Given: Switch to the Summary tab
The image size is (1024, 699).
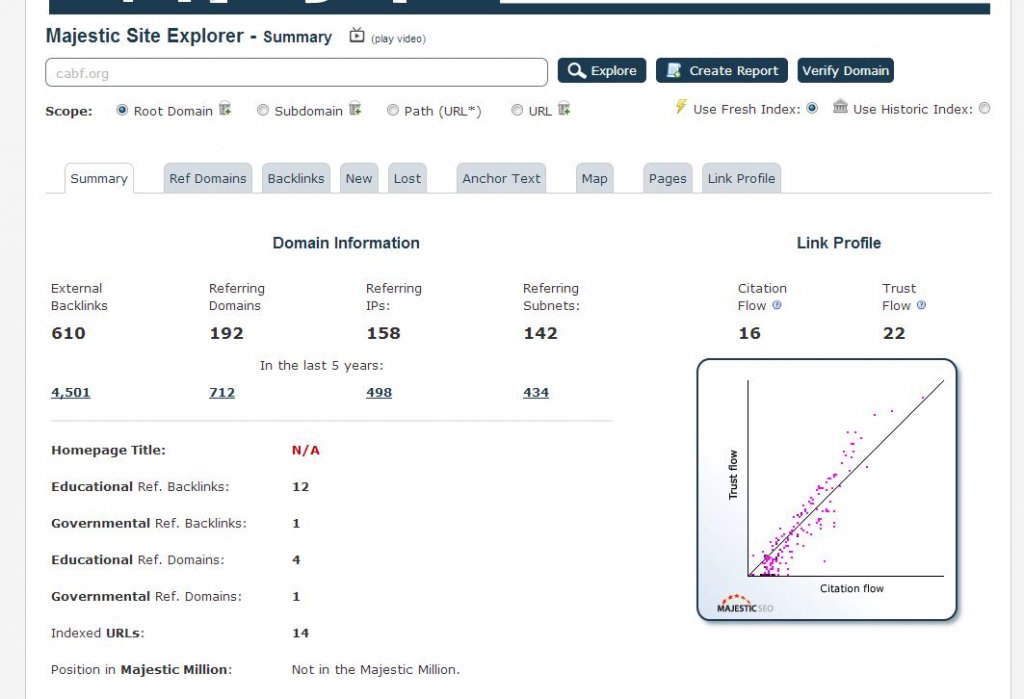Looking at the screenshot, I should 99,178.
